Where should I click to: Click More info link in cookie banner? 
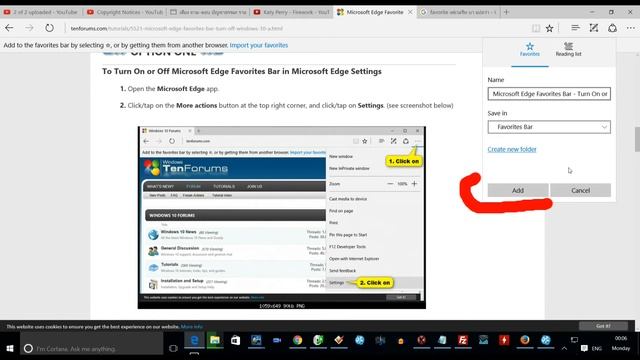192,327
